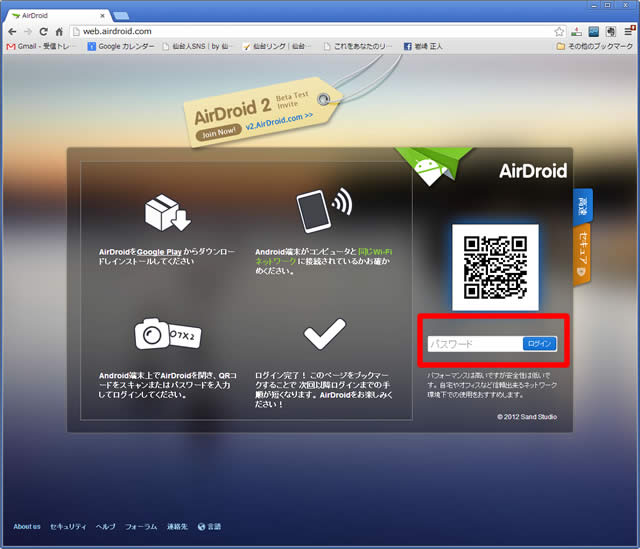Image resolution: width=640 pixels, height=549 pixels.
Task: Click the large checkmark icon
Action: coord(324,334)
